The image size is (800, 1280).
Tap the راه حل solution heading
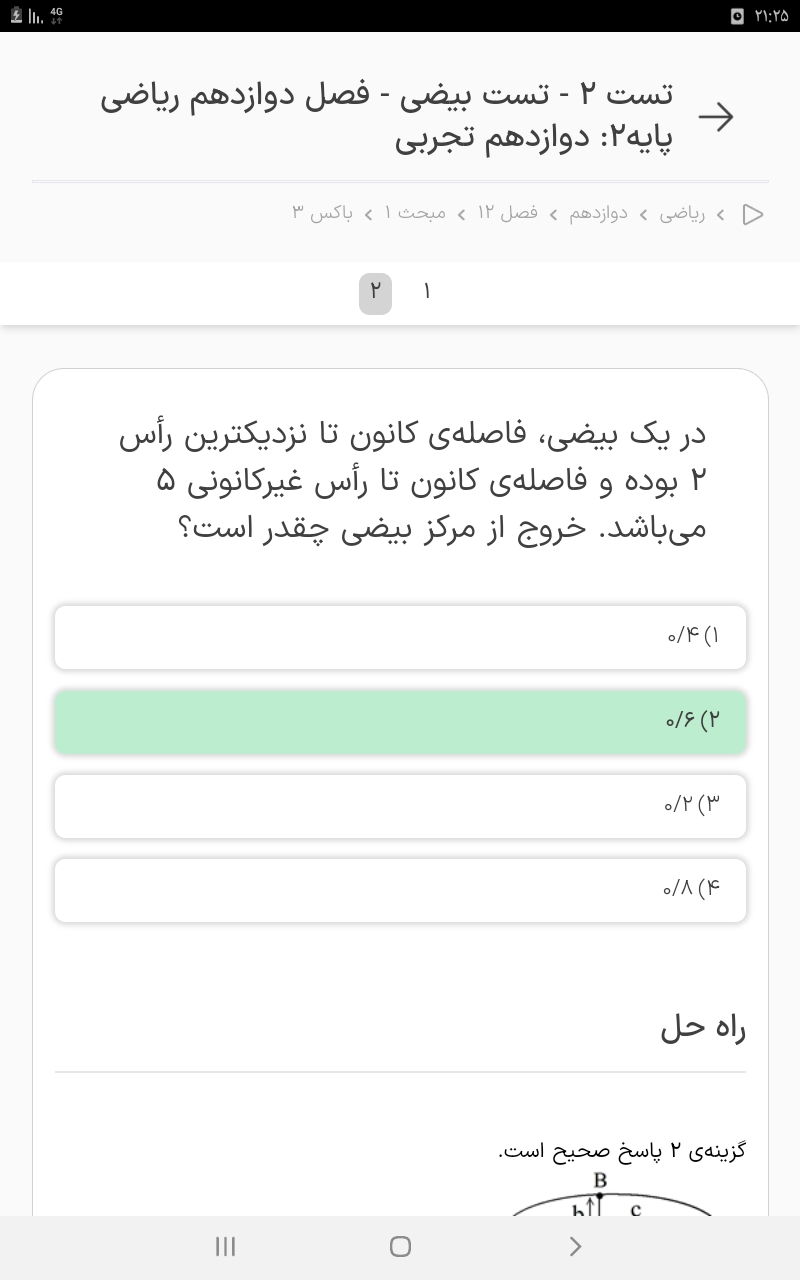703,1029
